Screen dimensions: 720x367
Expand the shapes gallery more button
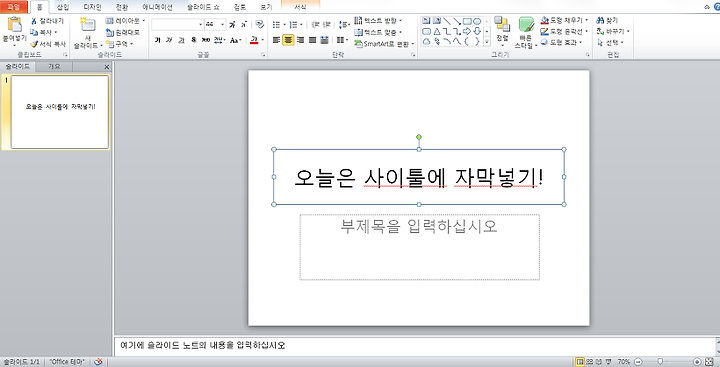pos(487,42)
